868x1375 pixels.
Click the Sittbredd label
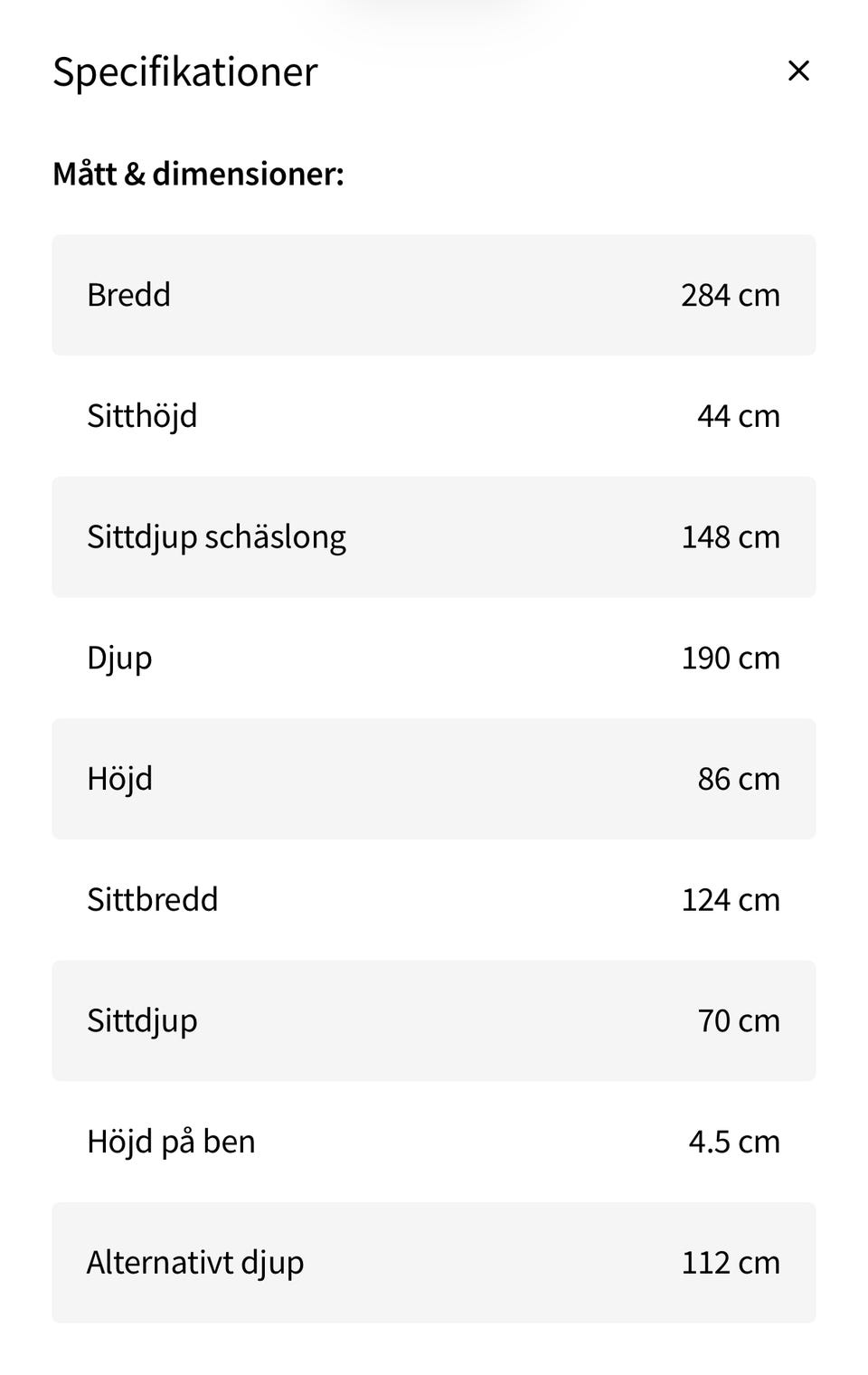152,900
